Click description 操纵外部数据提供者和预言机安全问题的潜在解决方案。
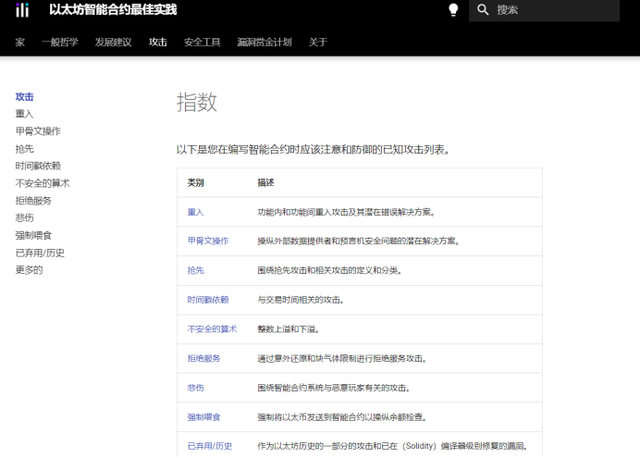 tap(358, 241)
